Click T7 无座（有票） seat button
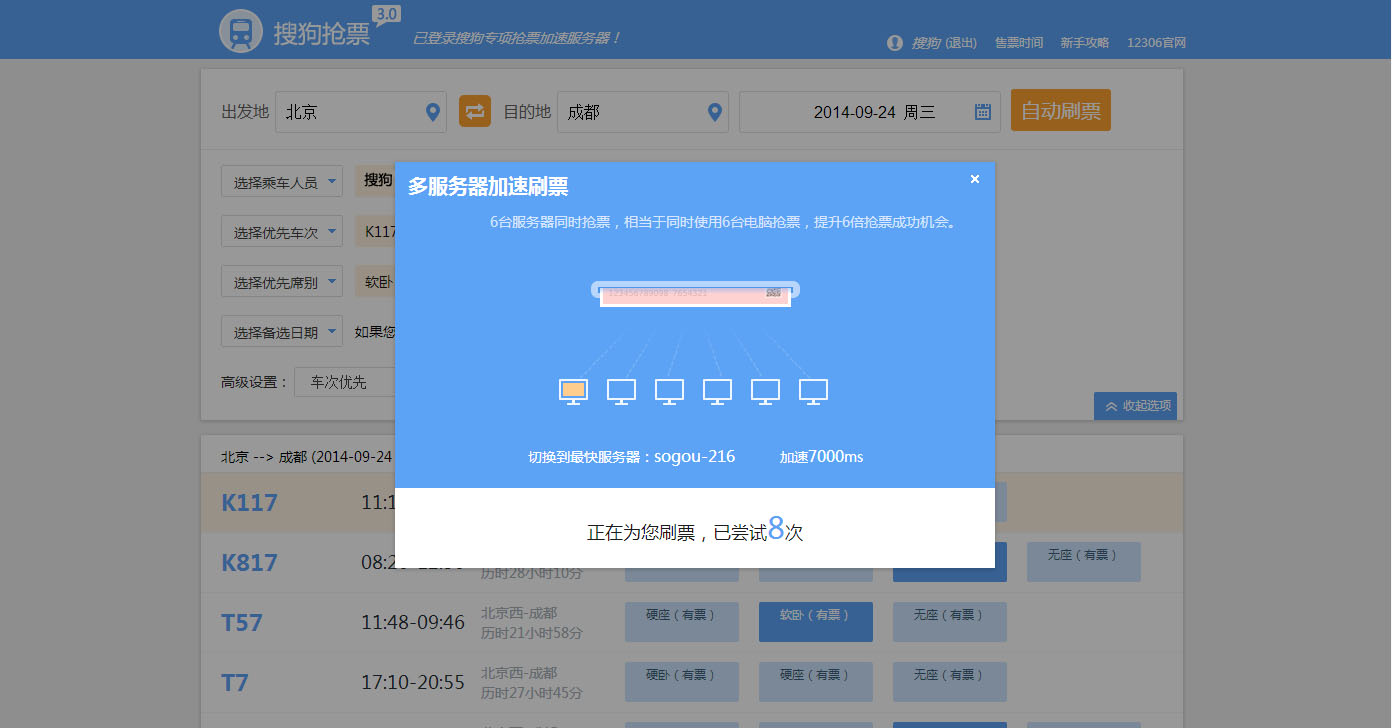The image size is (1392, 728). point(950,682)
